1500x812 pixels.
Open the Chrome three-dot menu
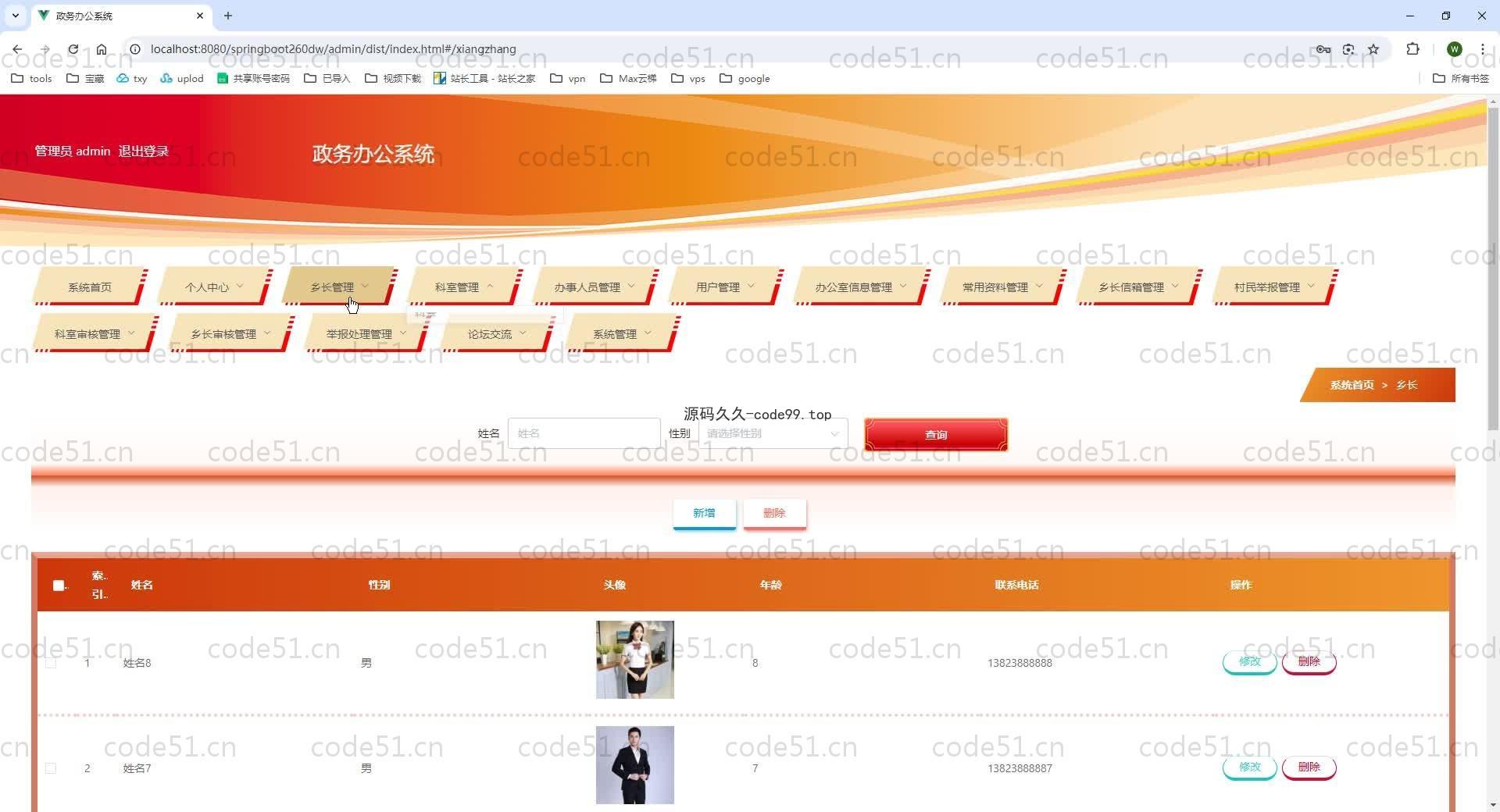tap(1482, 49)
